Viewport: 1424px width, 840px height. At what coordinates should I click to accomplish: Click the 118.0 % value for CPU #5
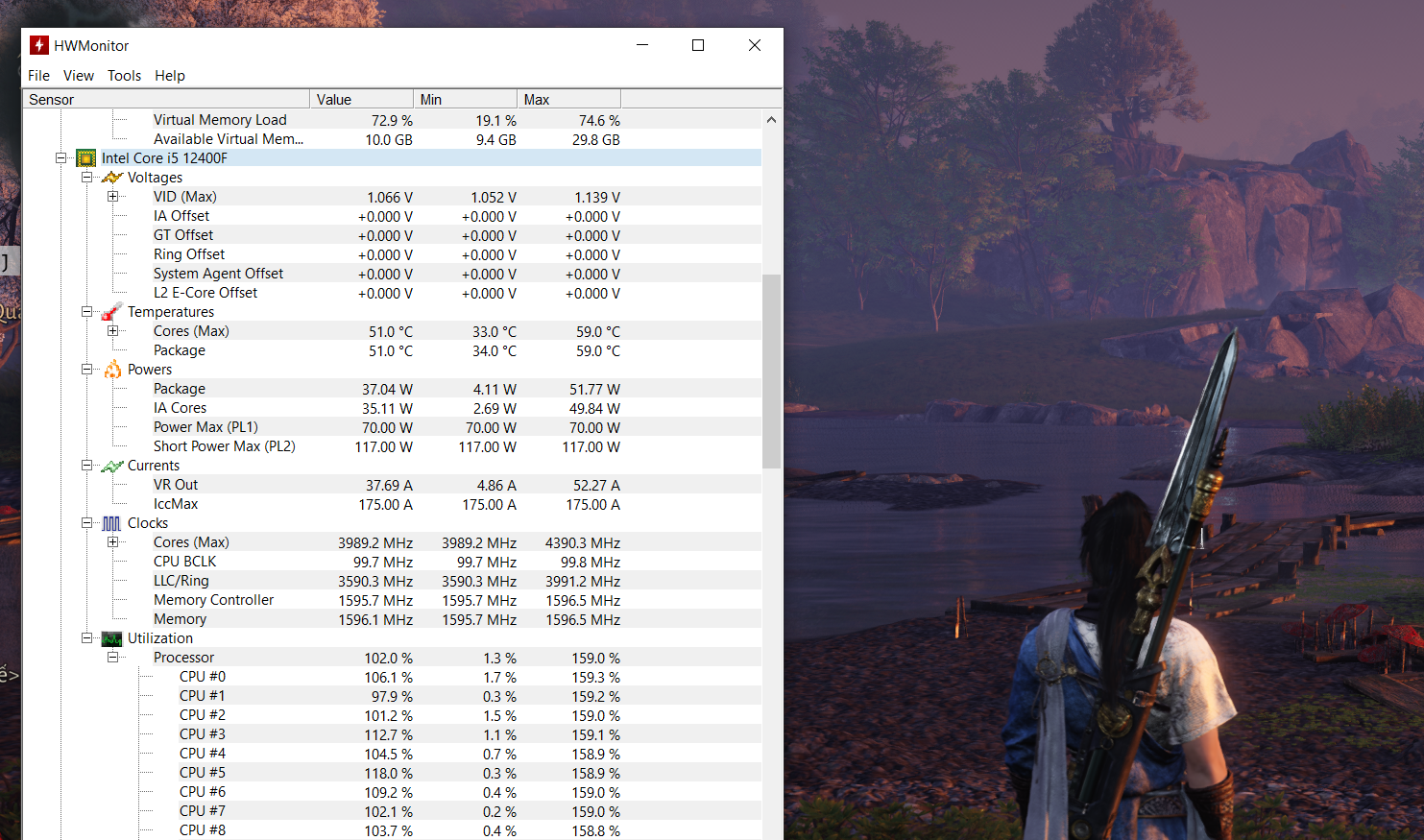[x=388, y=774]
